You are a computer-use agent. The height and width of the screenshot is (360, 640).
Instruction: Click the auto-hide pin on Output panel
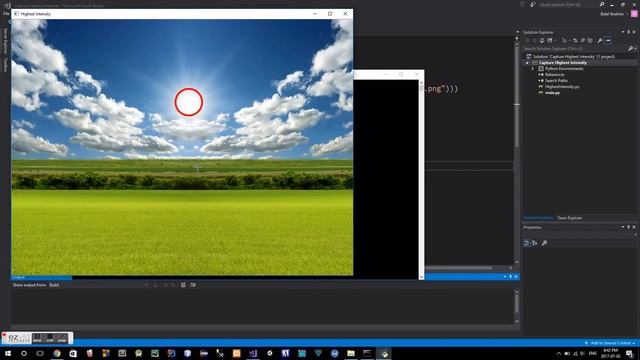pyautogui.click(x=510, y=277)
